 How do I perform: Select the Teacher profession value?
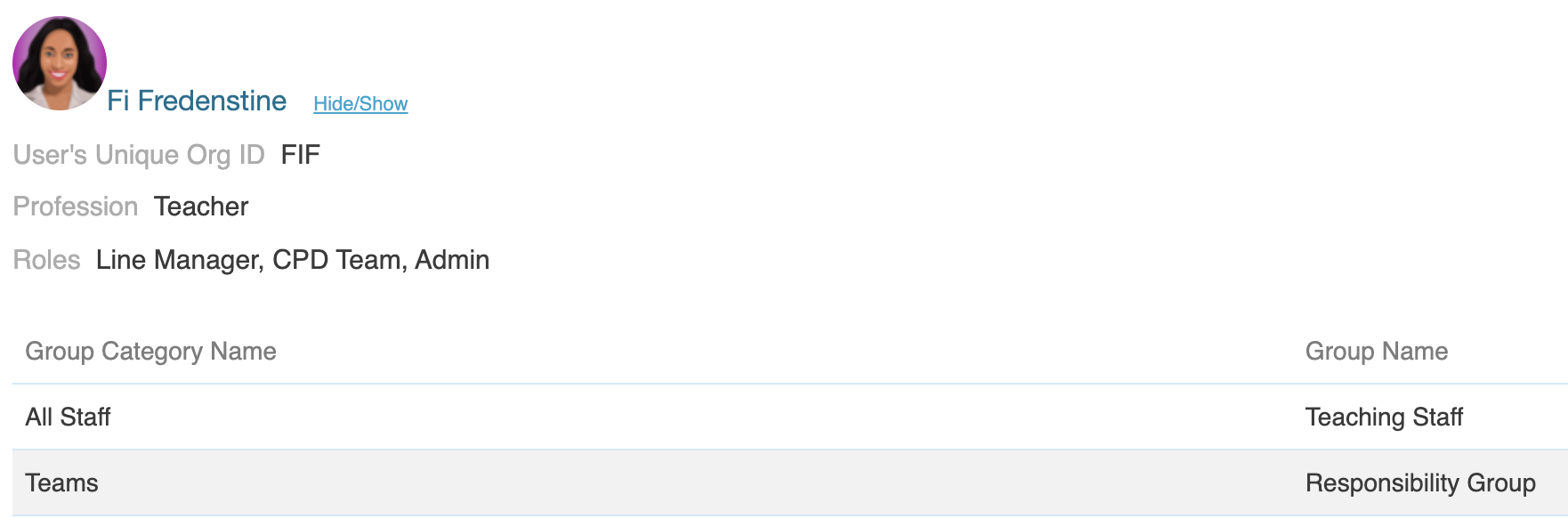(201, 207)
